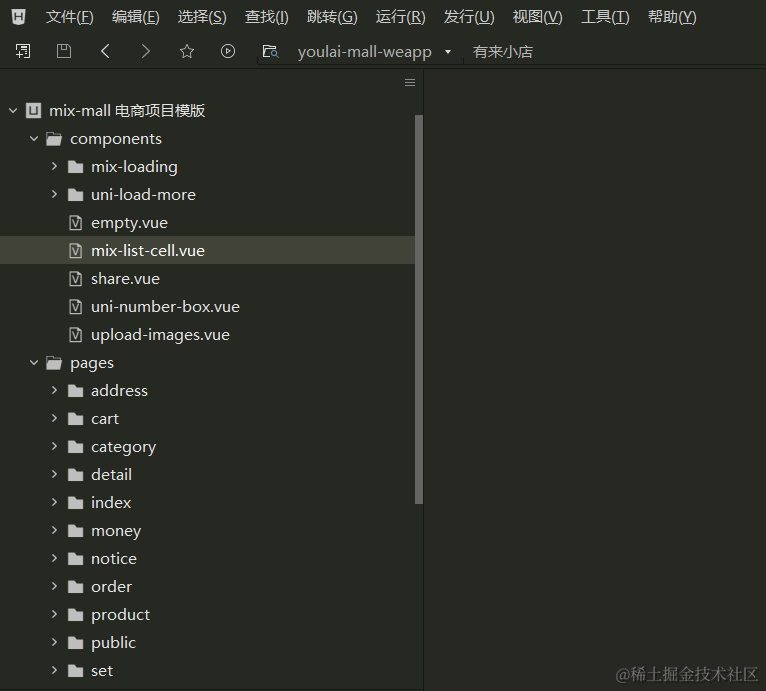Click the uni-app project icon beside mix-mall

33,110
